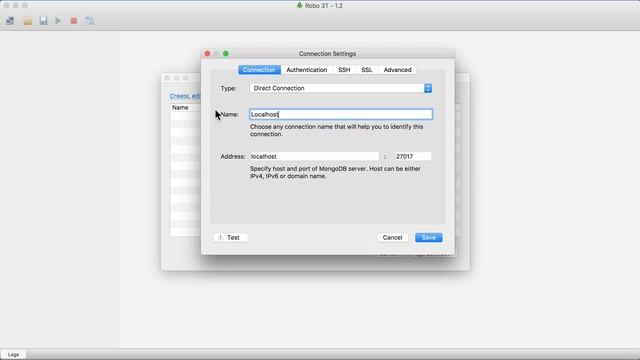This screenshot has height=360, width=640.
Task: Click the Create link in background window
Action: click(x=179, y=96)
